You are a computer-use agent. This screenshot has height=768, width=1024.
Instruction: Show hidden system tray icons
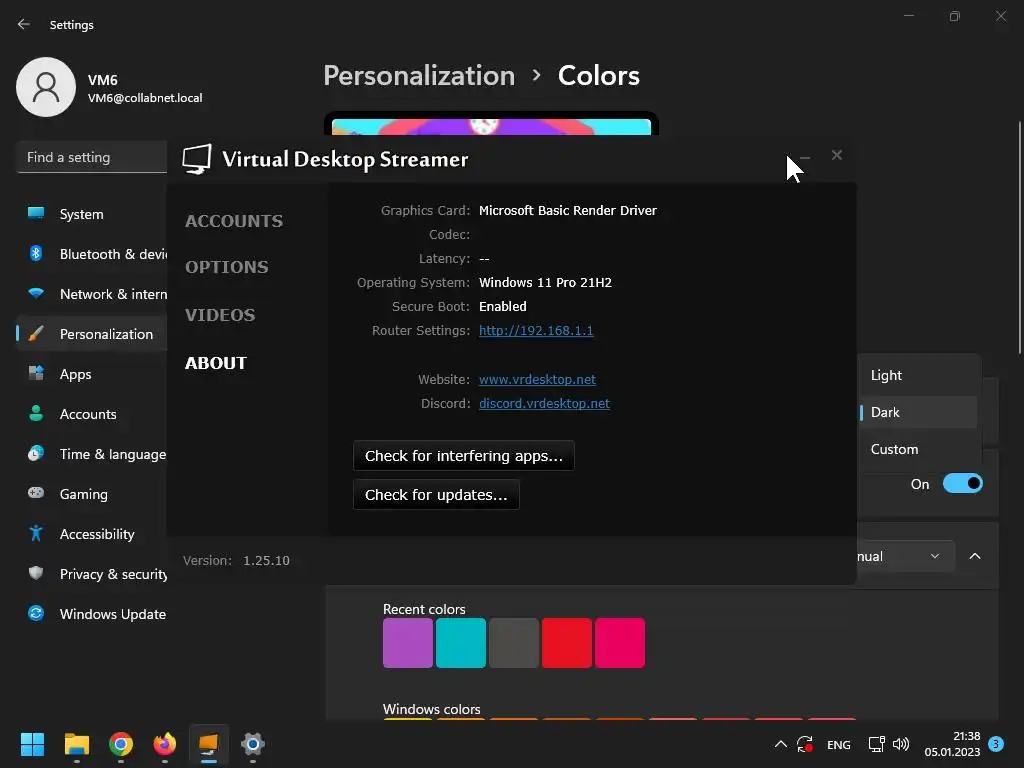click(780, 744)
